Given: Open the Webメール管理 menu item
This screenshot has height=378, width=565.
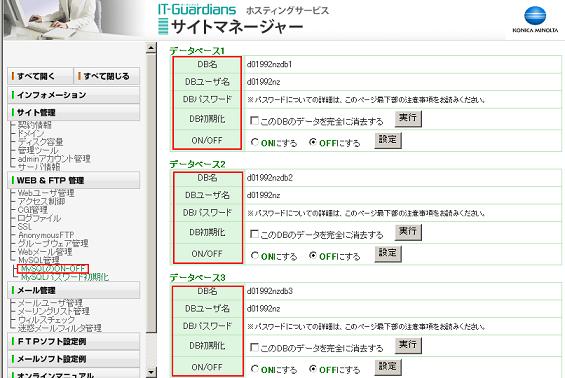Looking at the screenshot, I should pyautogui.click(x=45, y=252).
